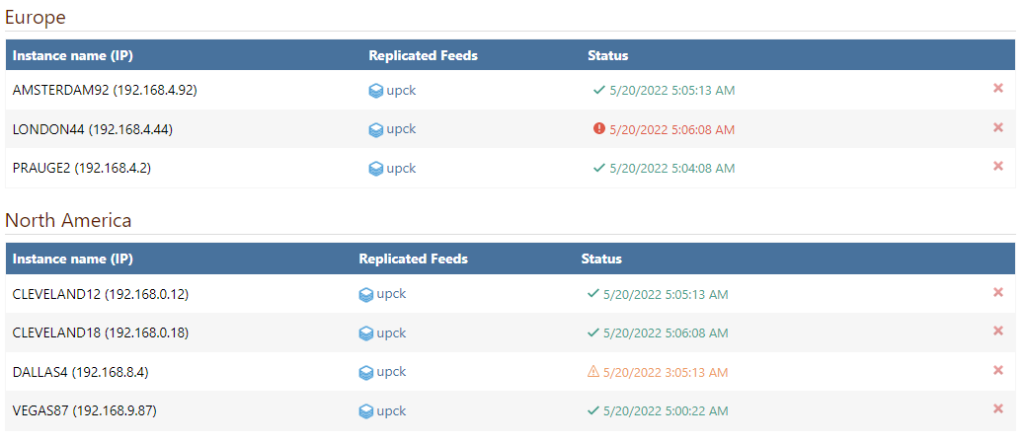Open AMSTERDAM92 success status timestamp
1024x443 pixels.
point(671,90)
